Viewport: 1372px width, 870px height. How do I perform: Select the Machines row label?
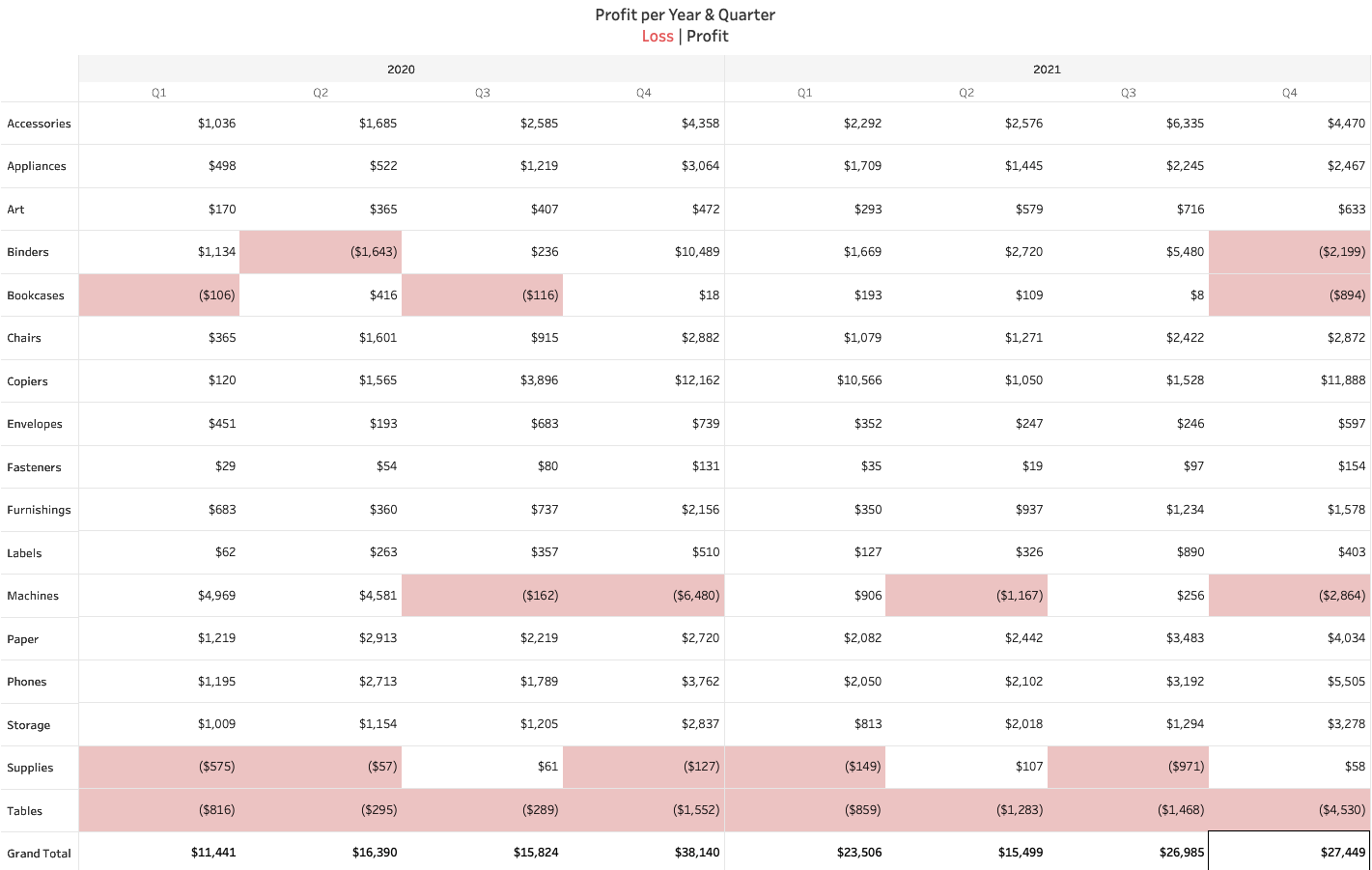pyautogui.click(x=33, y=596)
